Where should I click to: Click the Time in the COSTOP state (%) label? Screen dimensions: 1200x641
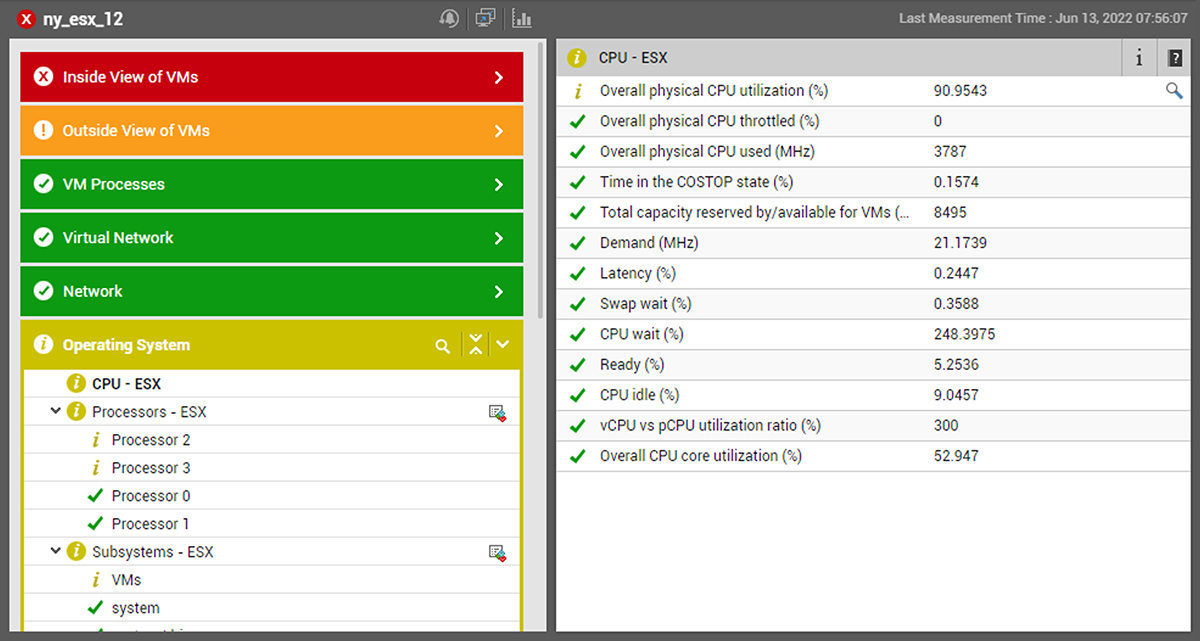(x=696, y=182)
